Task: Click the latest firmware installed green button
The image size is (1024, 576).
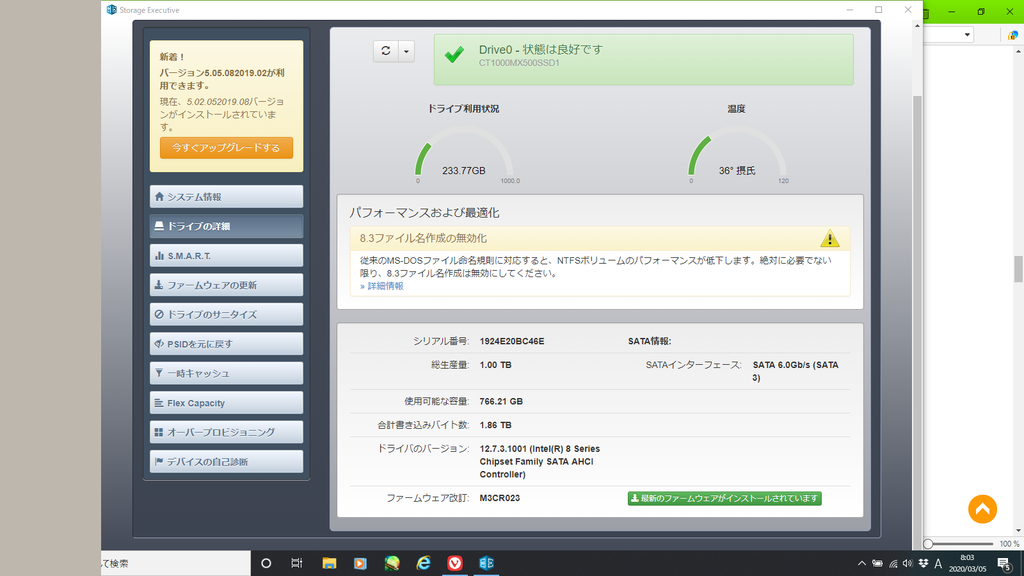Action: (x=724, y=498)
